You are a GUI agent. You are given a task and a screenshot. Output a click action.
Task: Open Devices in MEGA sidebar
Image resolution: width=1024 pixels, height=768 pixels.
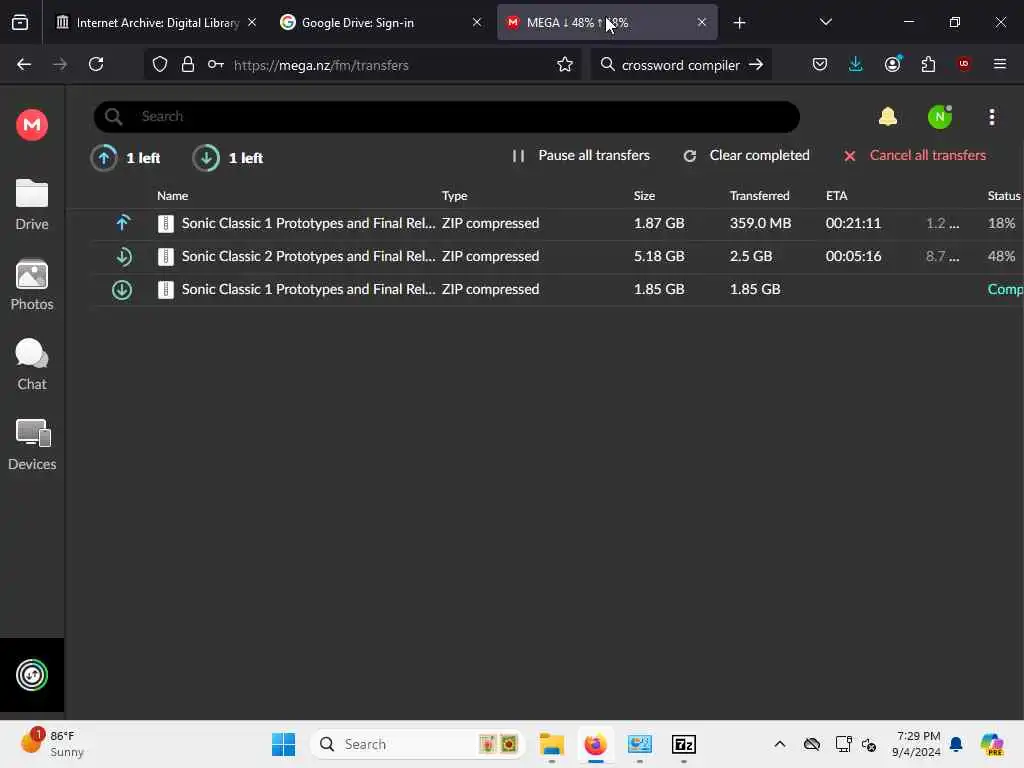(x=31, y=445)
